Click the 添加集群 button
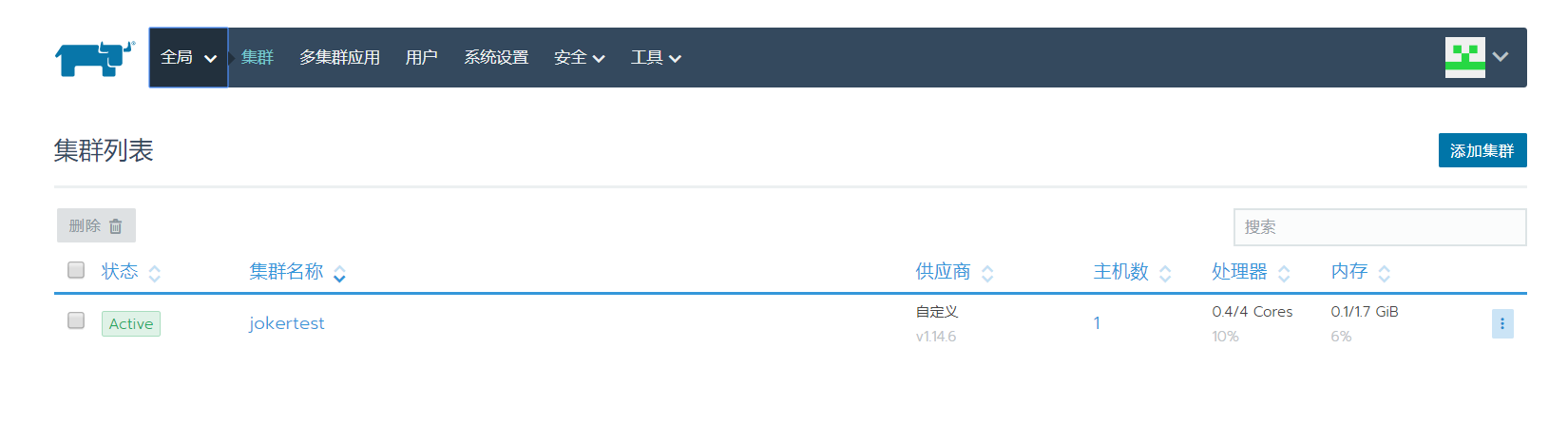 click(x=1482, y=150)
